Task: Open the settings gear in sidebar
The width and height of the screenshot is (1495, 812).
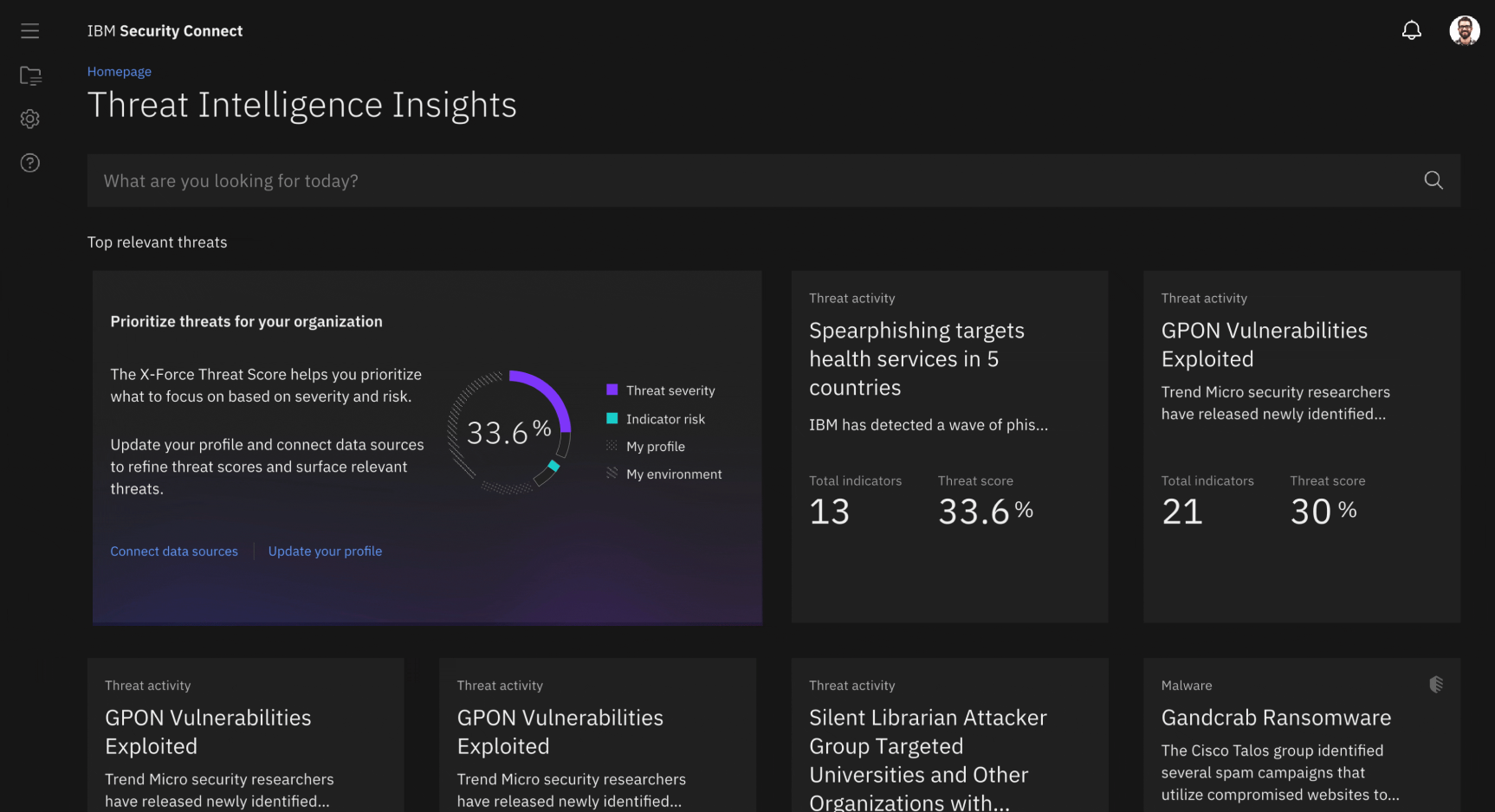Action: [x=30, y=119]
